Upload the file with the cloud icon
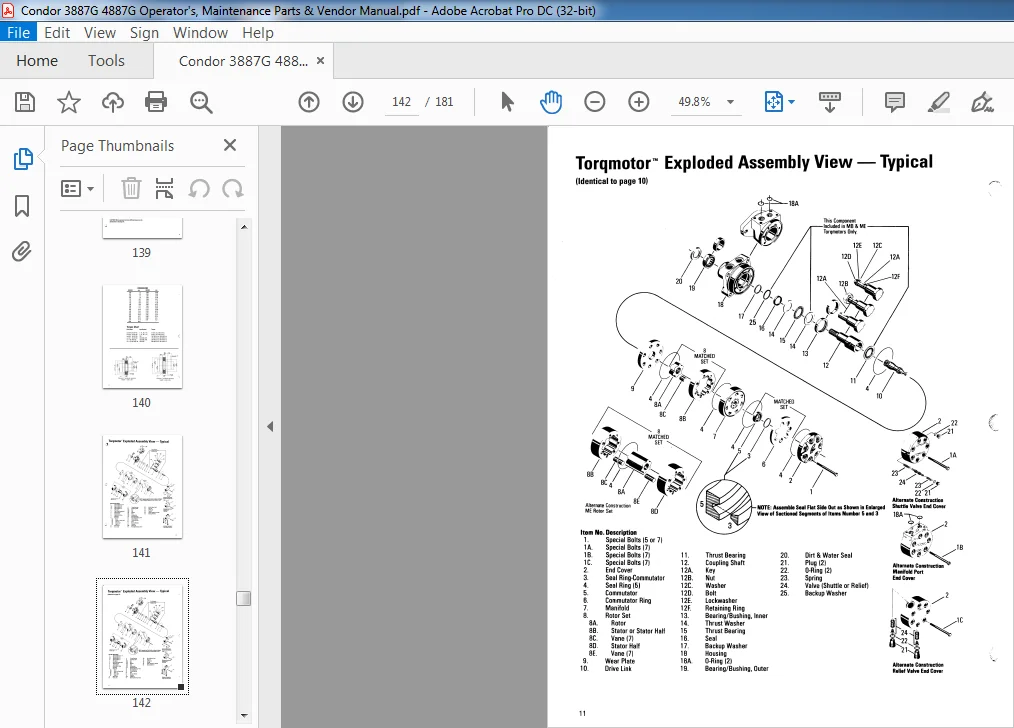1014x728 pixels. tap(113, 102)
